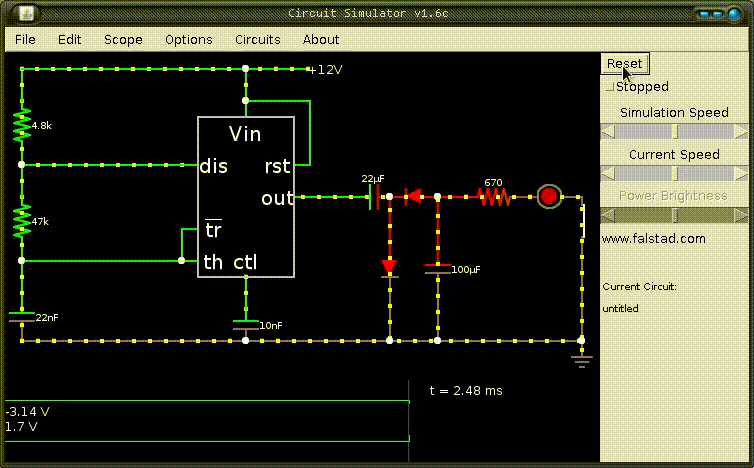
Task: Click the switch beside the LED
Action: click(x=583, y=221)
